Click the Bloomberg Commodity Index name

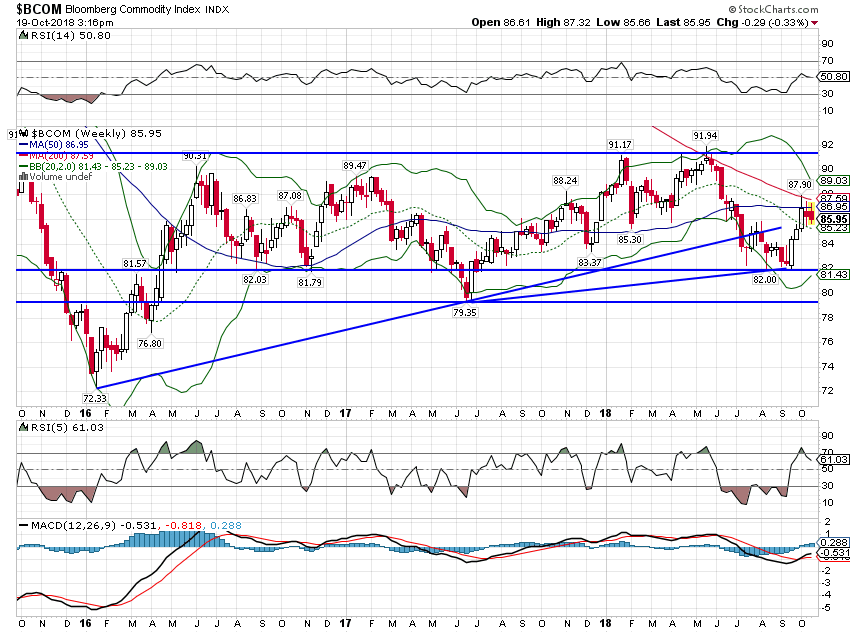pos(133,9)
